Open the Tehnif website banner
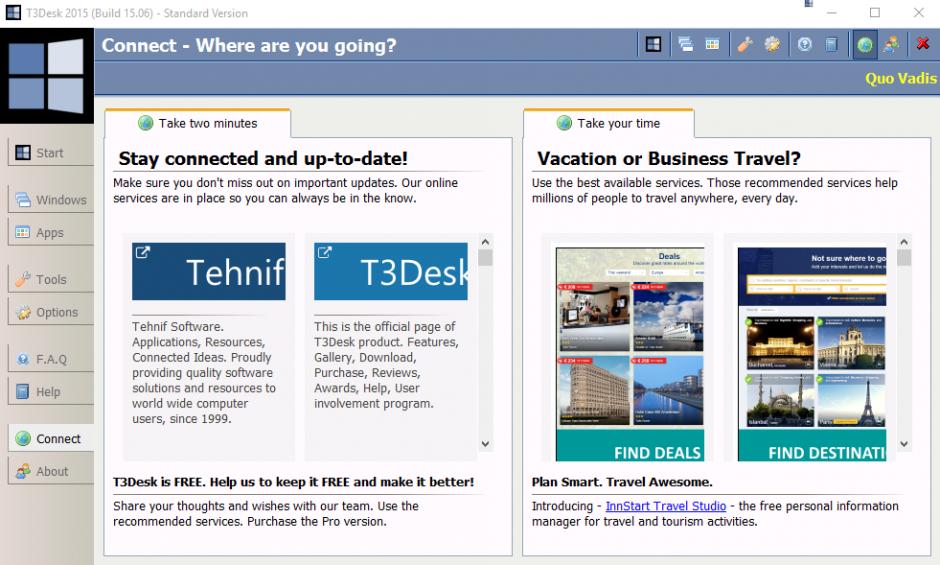Viewport: 940px width, 565px height. (209, 271)
